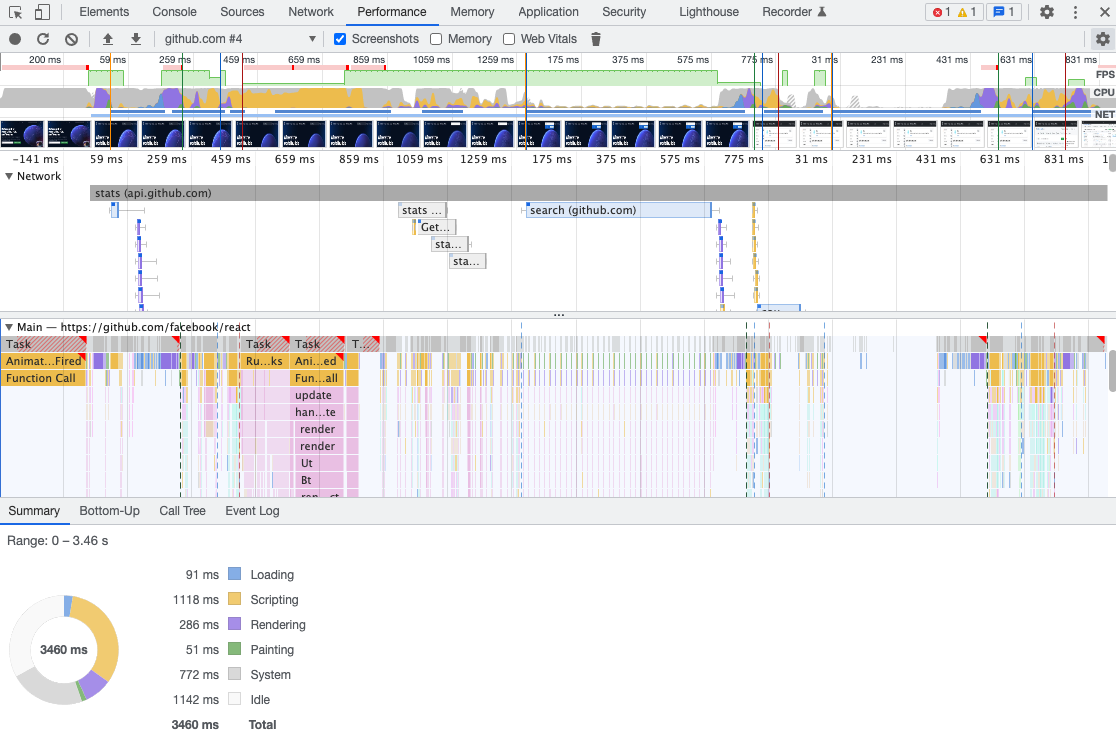Select the Bottom-Up tab
Image resolution: width=1116 pixels, height=753 pixels.
click(x=110, y=511)
